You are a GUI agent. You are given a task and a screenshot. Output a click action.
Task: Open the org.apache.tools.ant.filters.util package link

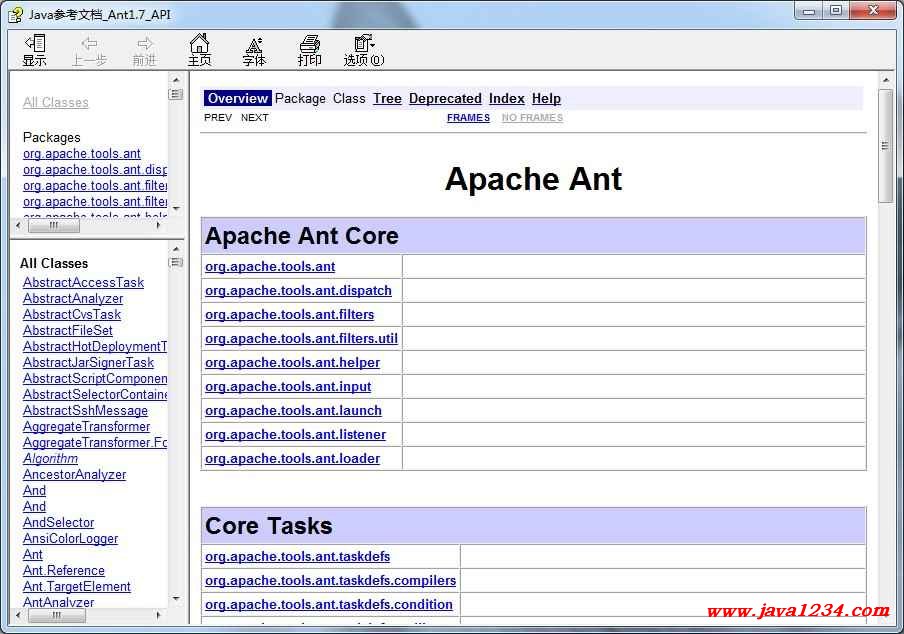[302, 338]
